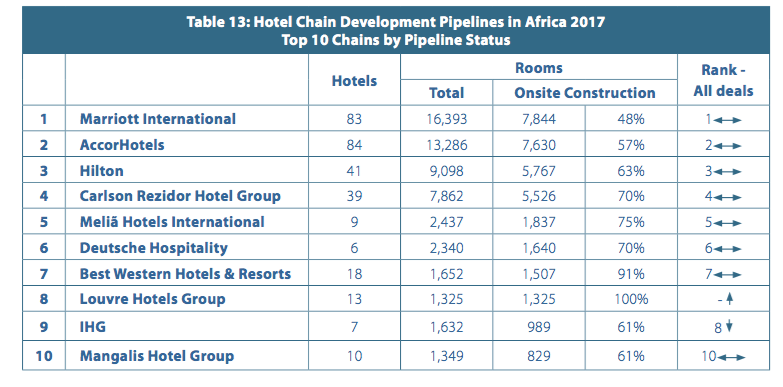Select the Onsite Construction column header

click(585, 93)
